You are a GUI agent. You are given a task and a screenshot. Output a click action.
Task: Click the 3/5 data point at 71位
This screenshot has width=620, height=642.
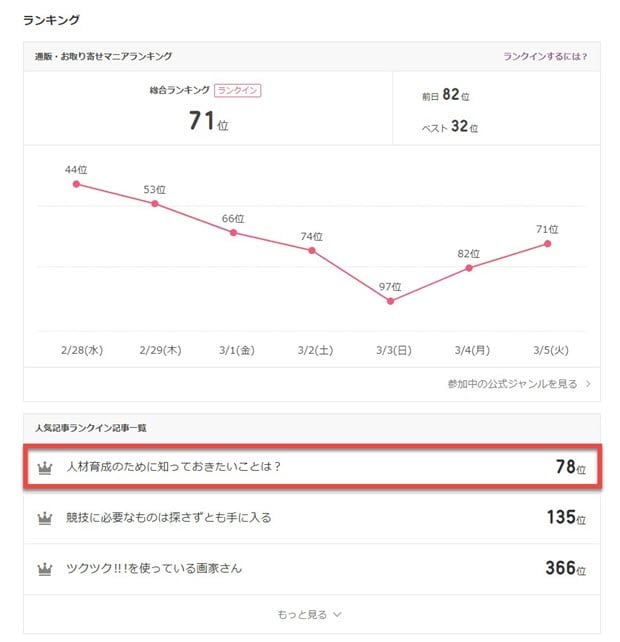[548, 243]
